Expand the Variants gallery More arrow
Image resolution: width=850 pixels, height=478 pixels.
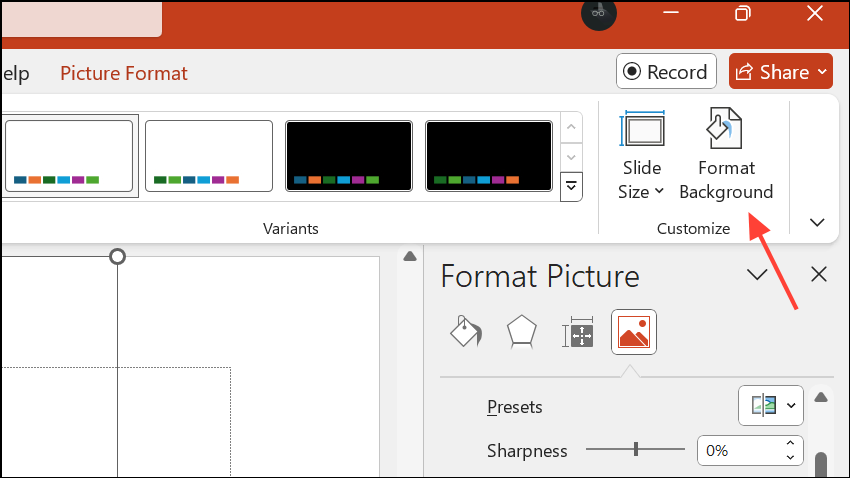click(x=571, y=186)
